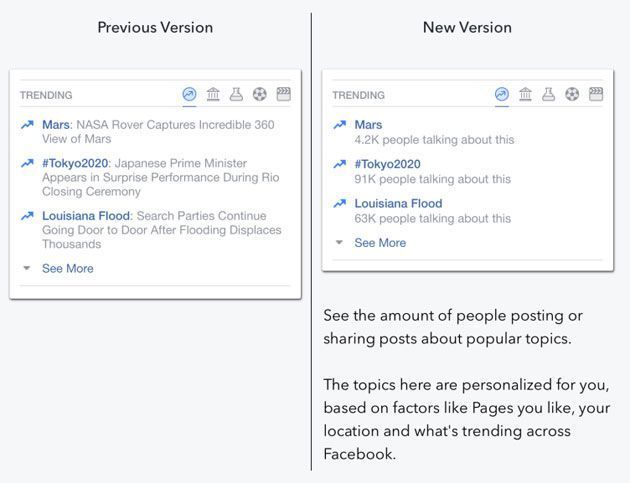Open Mars NASA Rover trending link
Screen dimensions: 630x483
click(56, 125)
